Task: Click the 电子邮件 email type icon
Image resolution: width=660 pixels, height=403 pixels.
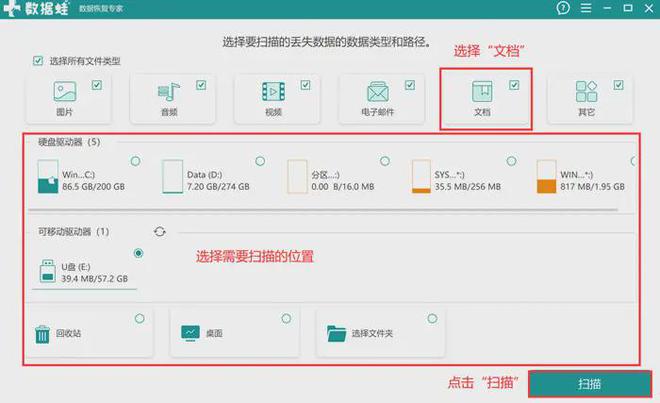Action: point(378,91)
